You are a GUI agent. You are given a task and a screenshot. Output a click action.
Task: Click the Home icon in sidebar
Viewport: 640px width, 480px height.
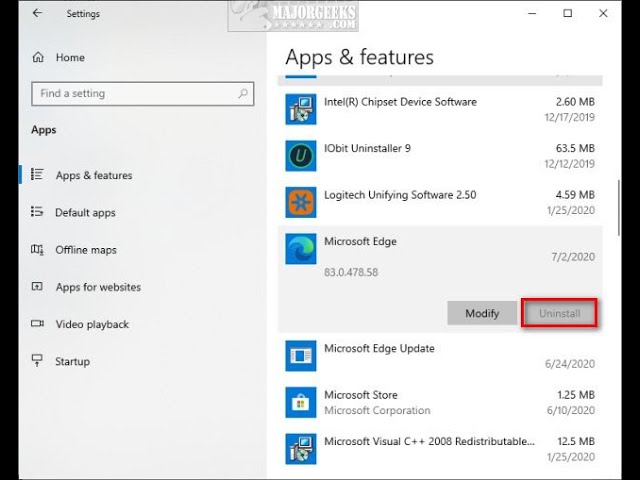[38, 58]
